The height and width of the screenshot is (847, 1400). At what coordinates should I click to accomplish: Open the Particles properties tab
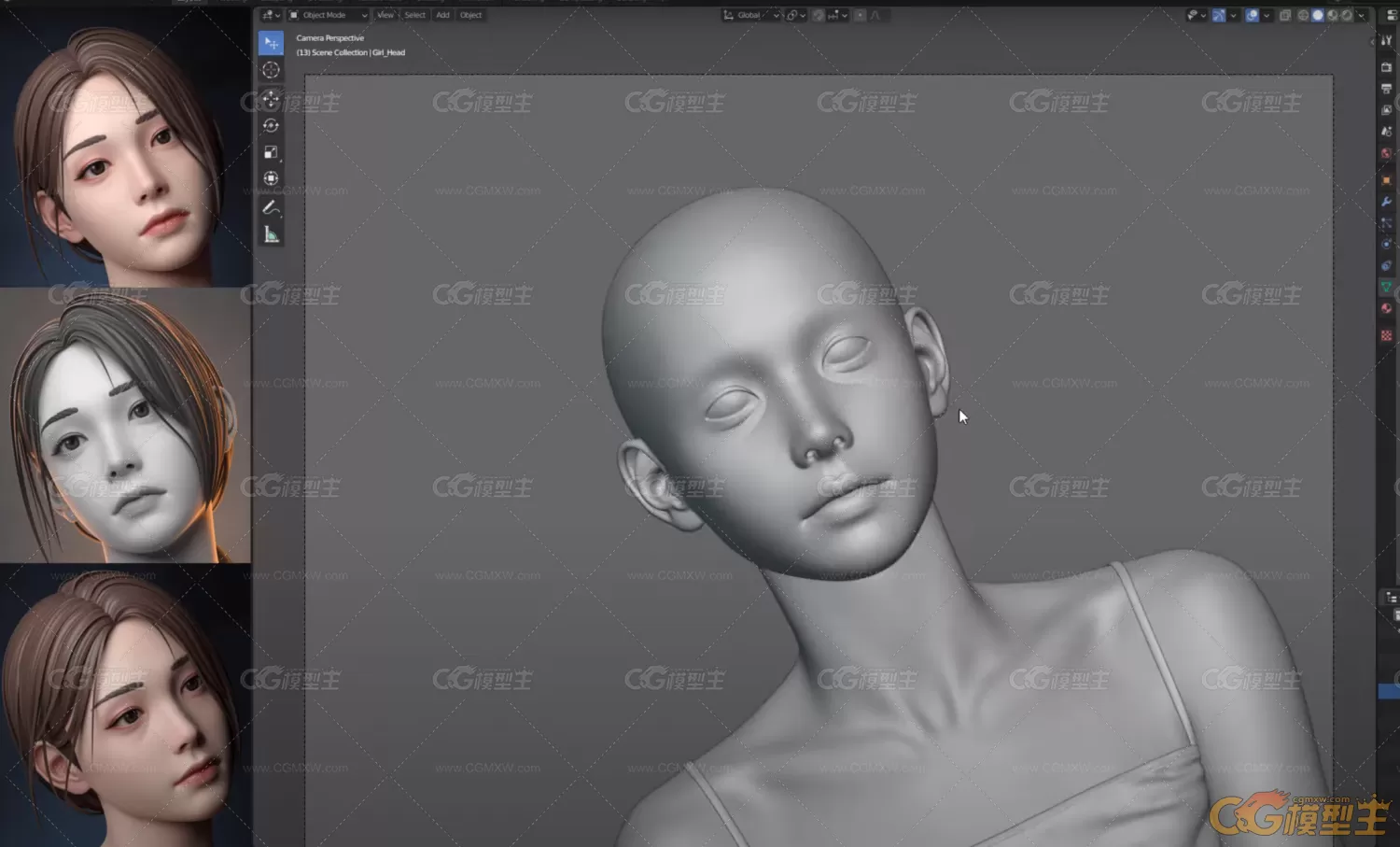(x=1386, y=223)
